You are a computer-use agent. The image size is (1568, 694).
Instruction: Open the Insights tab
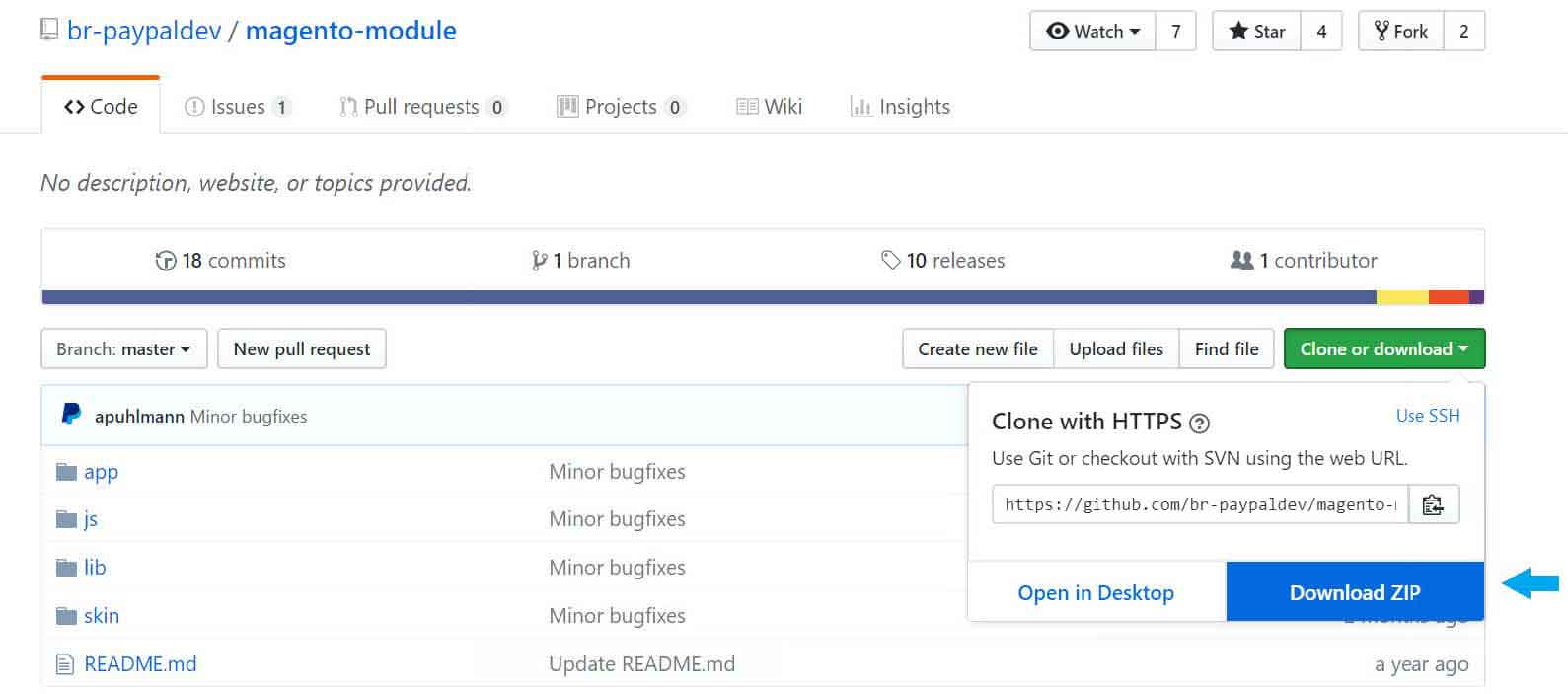pyautogui.click(x=900, y=107)
